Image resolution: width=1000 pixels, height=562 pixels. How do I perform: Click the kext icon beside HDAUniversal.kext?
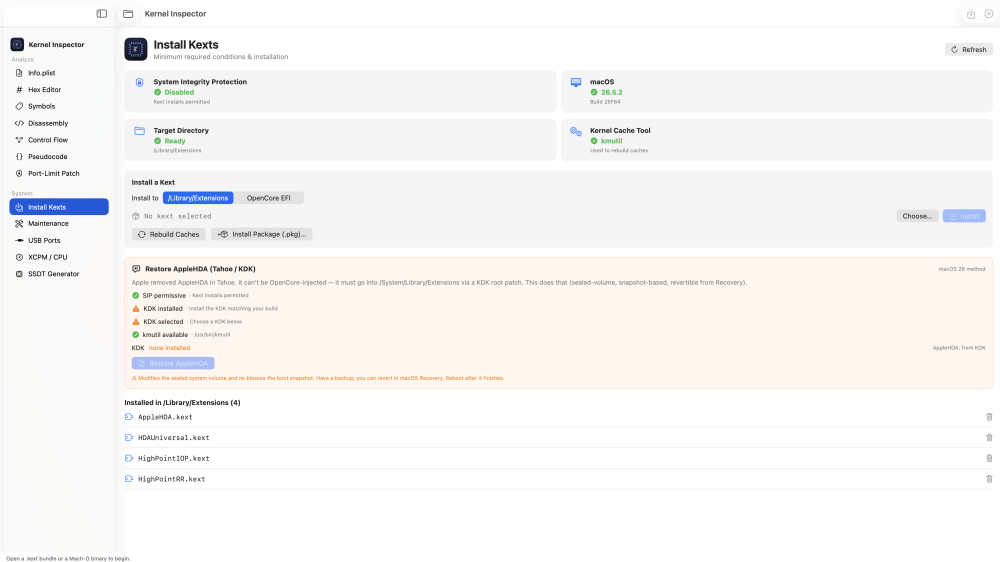point(129,438)
